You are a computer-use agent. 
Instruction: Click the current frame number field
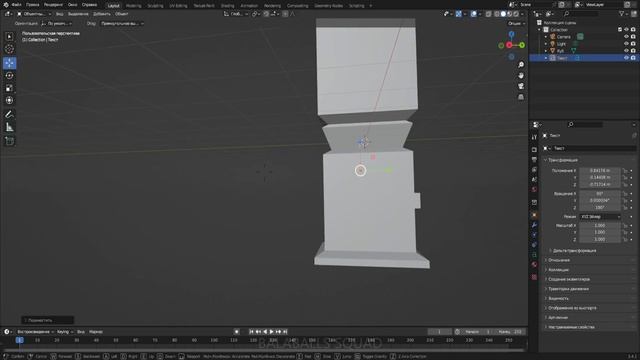click(440, 332)
